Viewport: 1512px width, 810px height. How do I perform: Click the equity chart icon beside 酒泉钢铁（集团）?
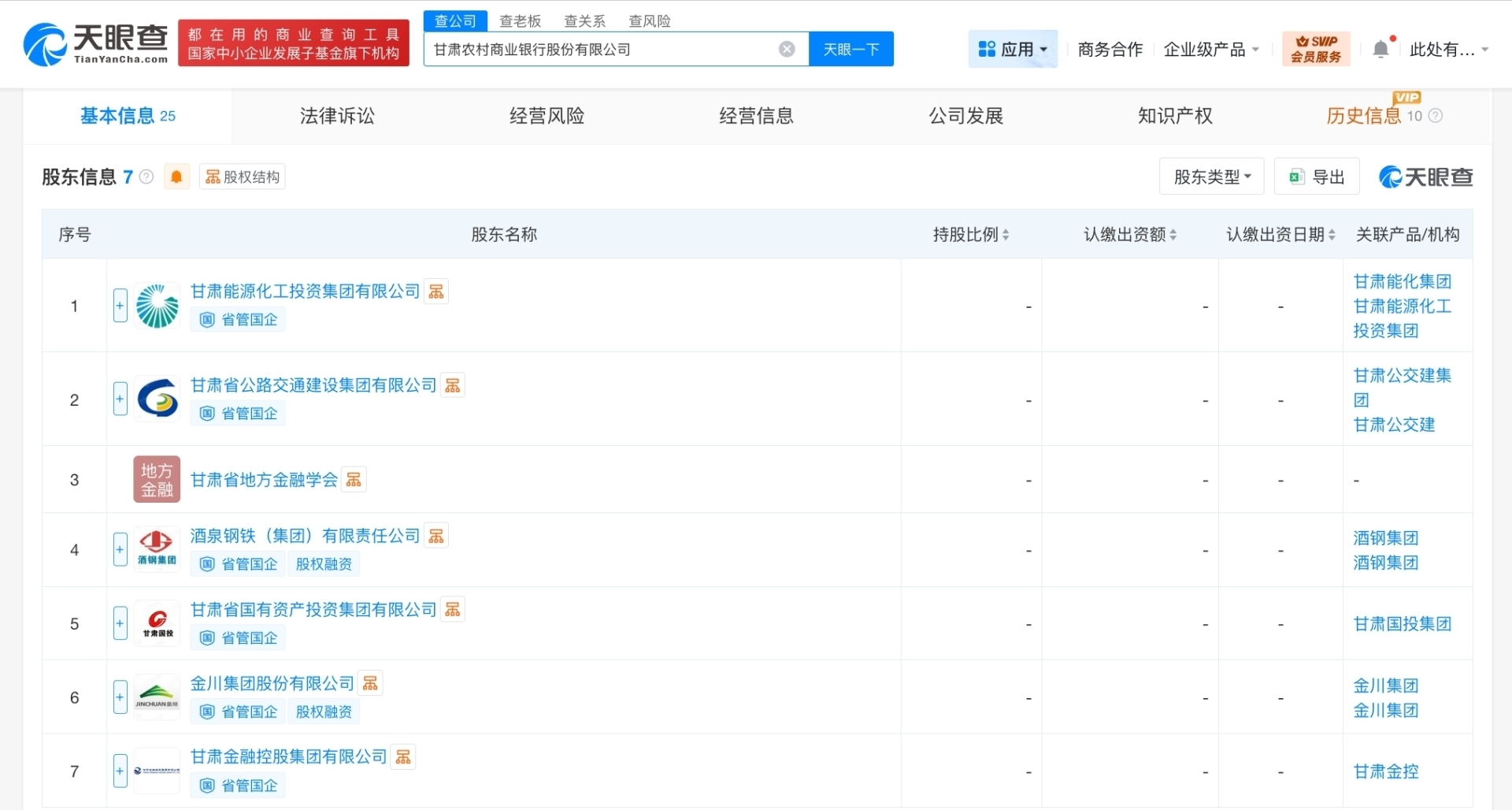[436, 535]
